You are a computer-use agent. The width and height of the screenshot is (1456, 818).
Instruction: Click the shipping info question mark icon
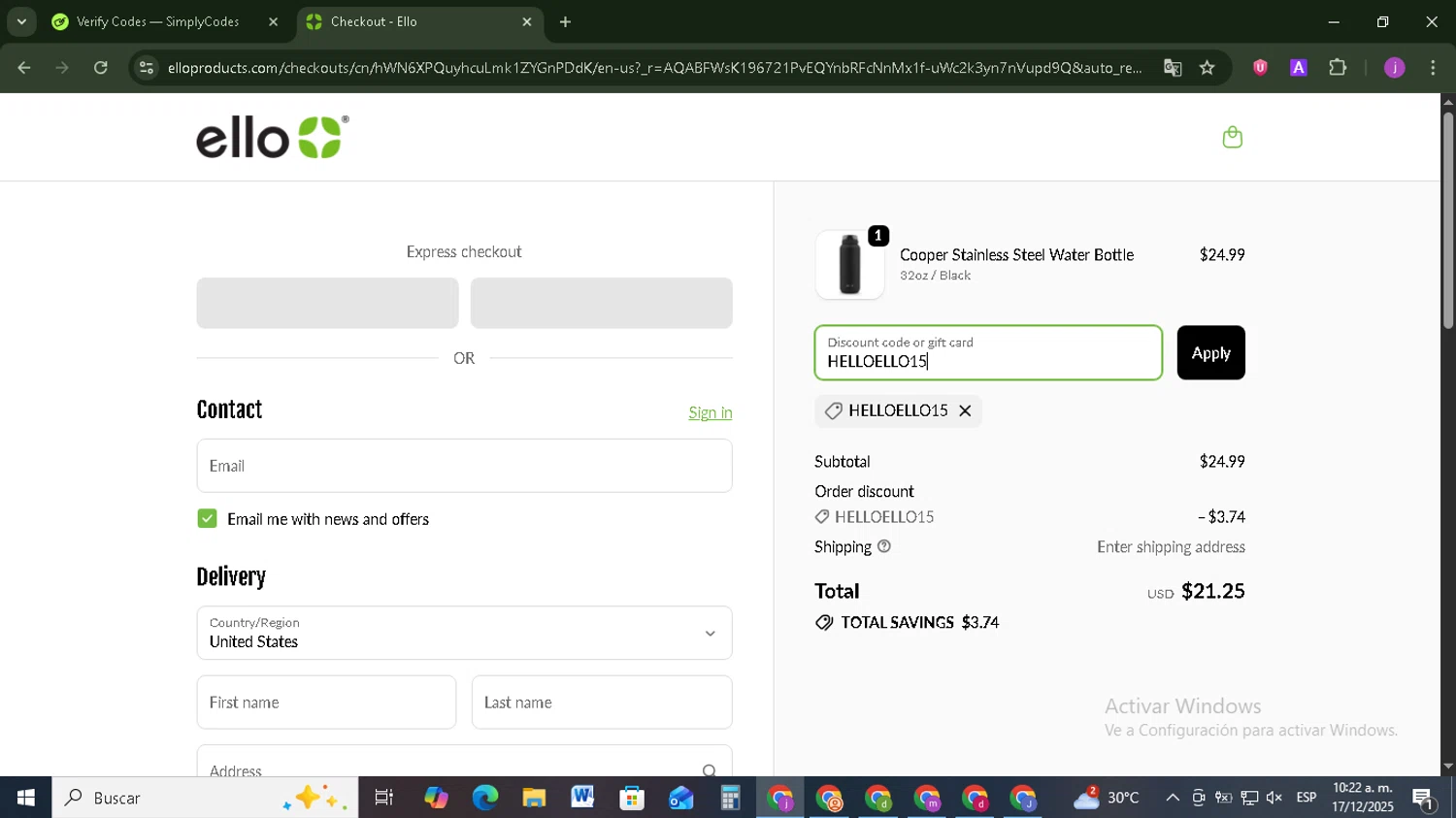[x=884, y=546]
